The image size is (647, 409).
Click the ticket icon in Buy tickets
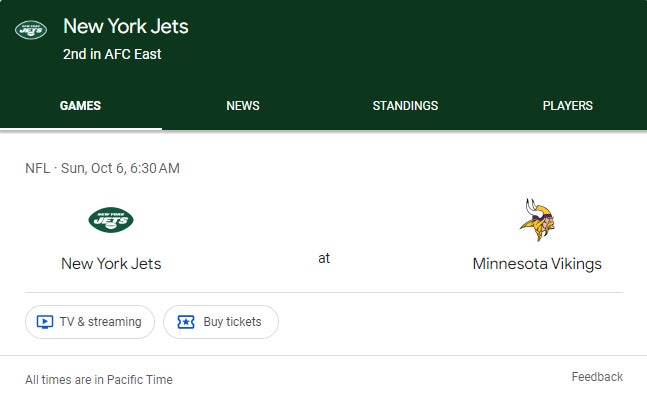pyautogui.click(x=185, y=322)
